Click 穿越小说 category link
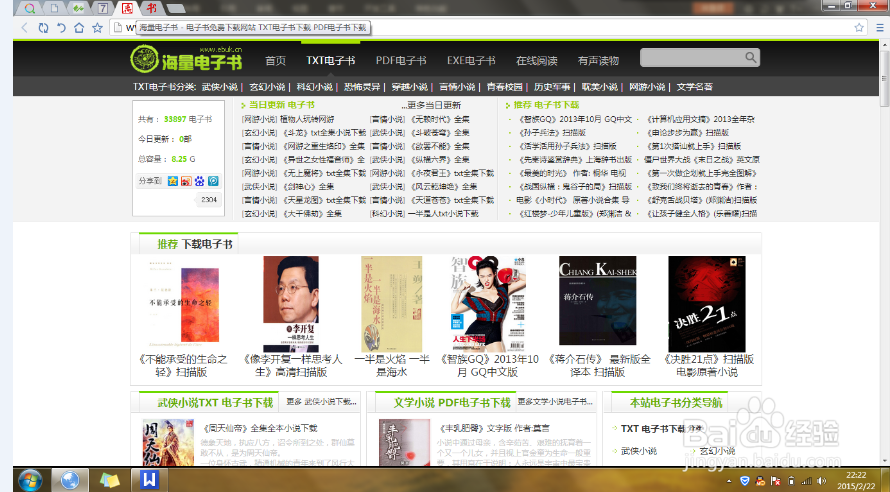This screenshot has height=492, width=890. click(409, 87)
